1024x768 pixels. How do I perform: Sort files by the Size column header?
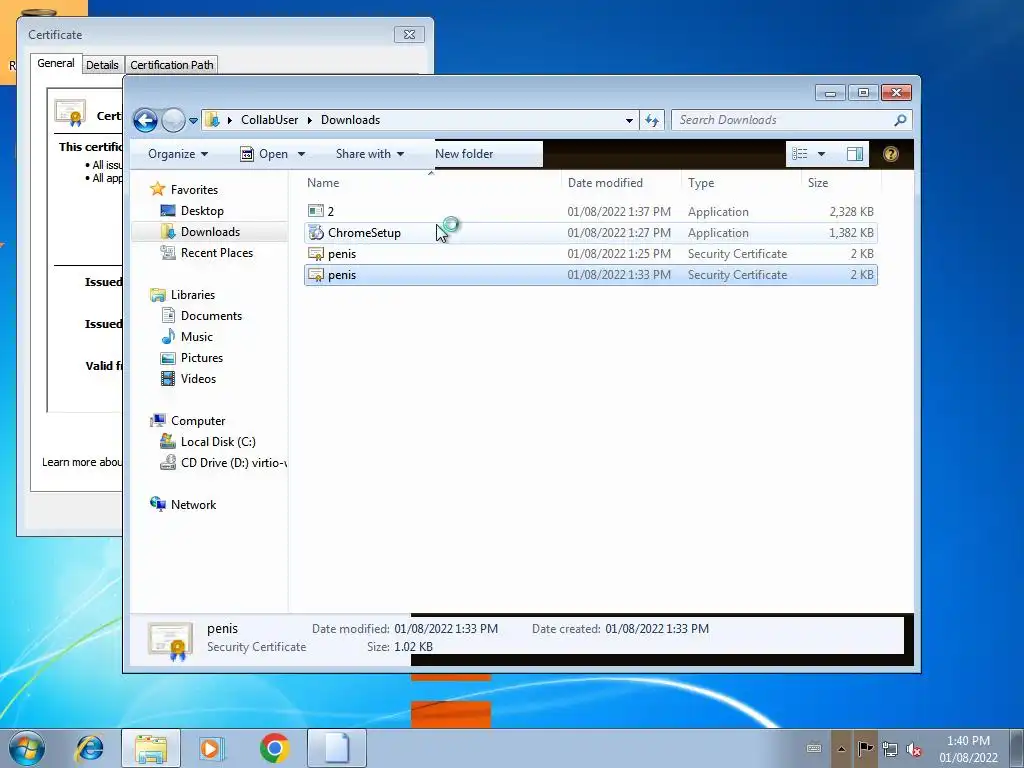tap(818, 183)
